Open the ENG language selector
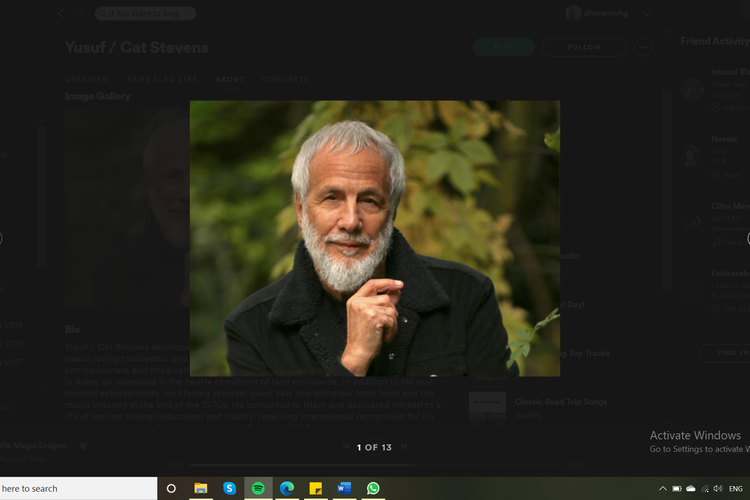This screenshot has height=500, width=750. point(735,488)
